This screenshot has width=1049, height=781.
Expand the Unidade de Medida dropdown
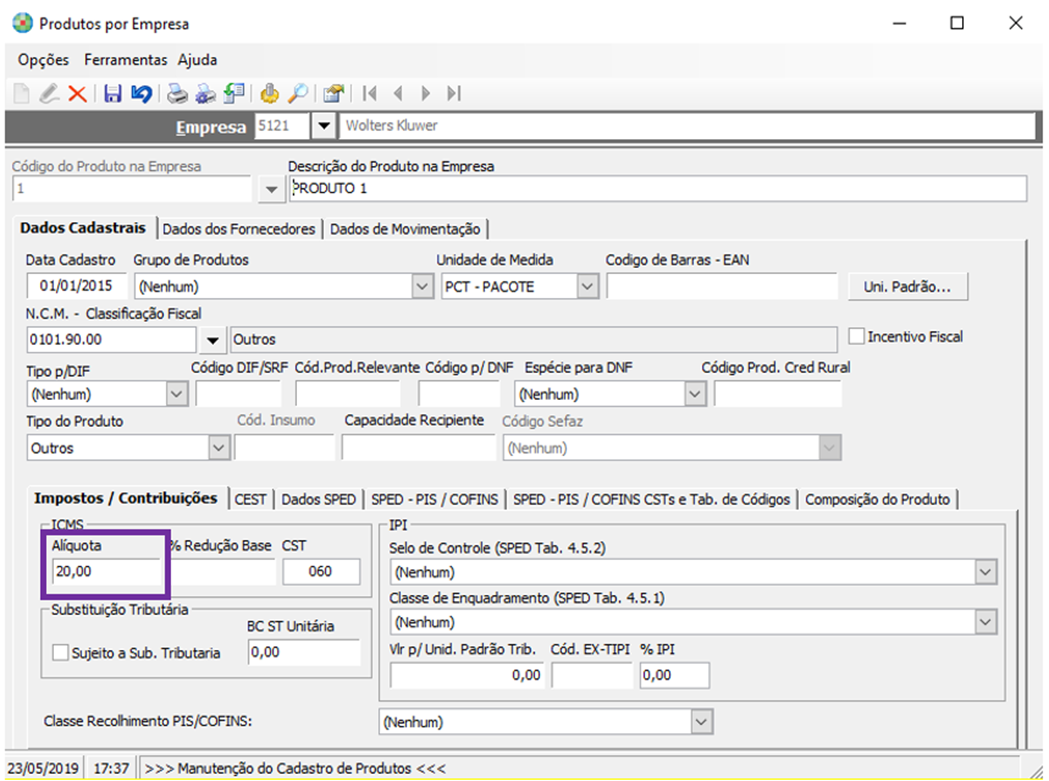(587, 286)
